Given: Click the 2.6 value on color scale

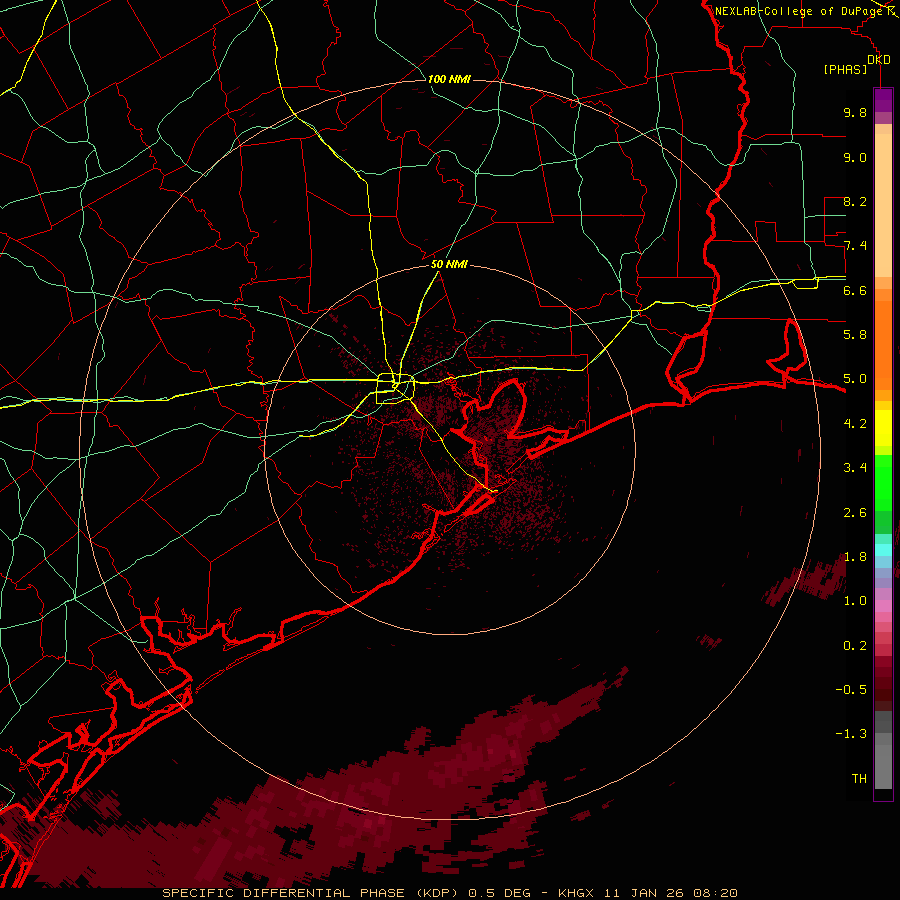Looking at the screenshot, I should (855, 513).
